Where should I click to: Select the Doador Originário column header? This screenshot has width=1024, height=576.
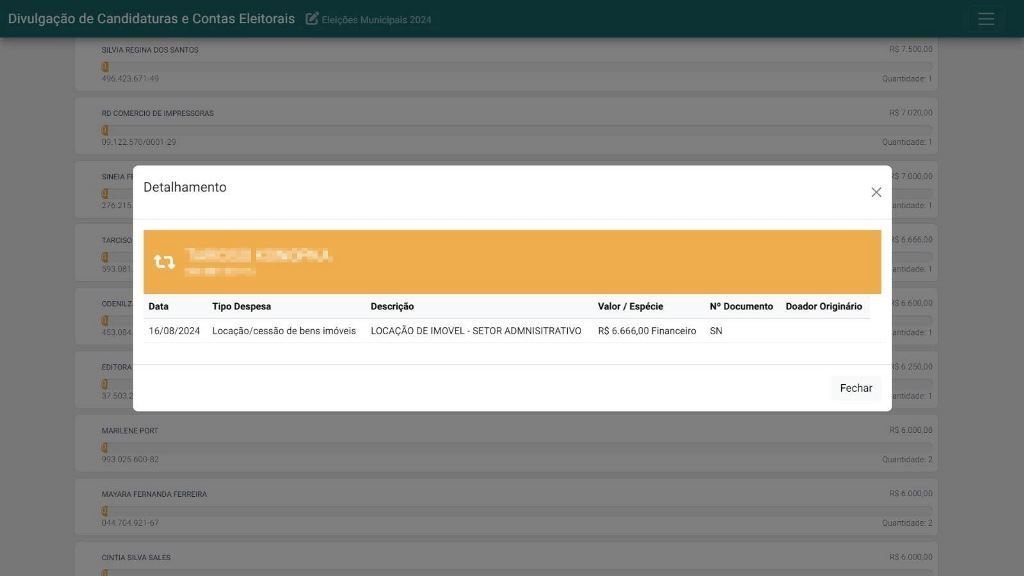[x=823, y=306]
